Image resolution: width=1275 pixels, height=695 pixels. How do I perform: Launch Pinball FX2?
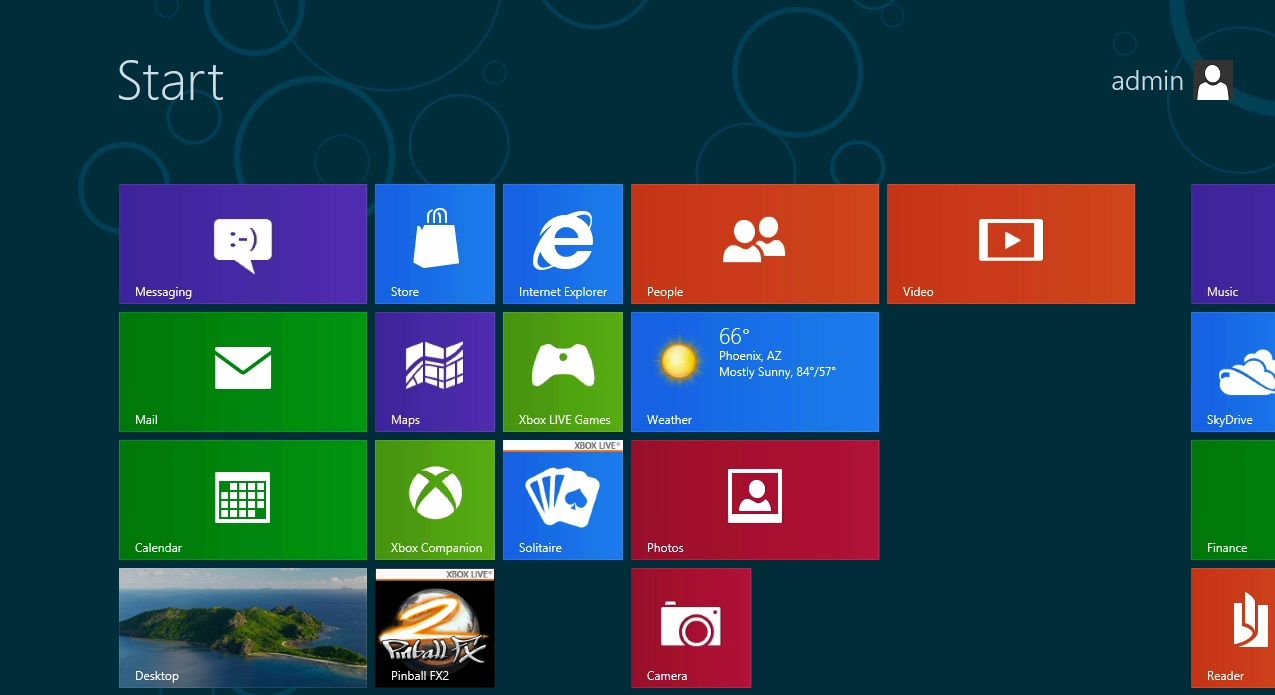click(434, 627)
